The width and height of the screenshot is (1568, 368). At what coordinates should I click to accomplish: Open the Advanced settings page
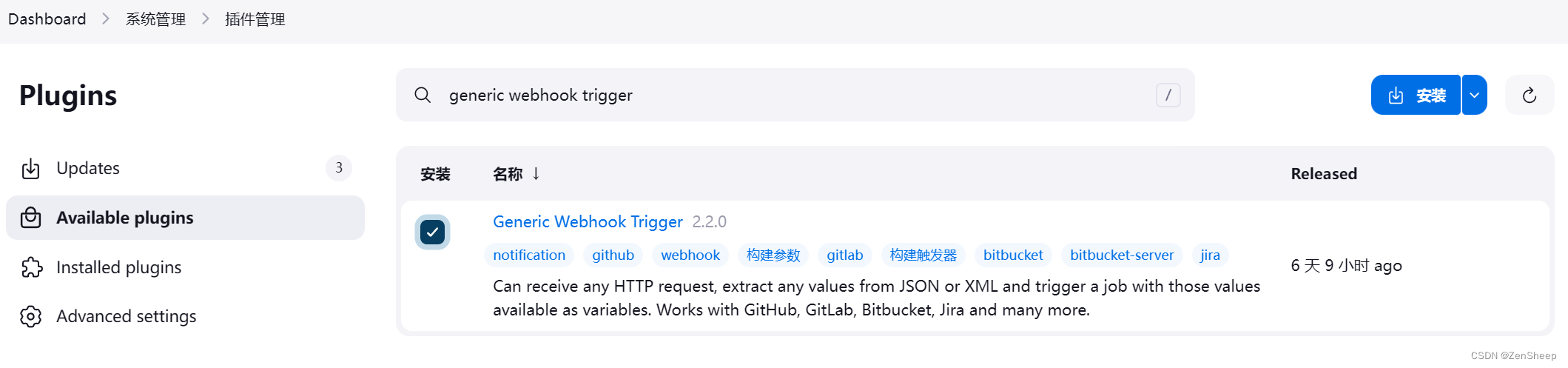click(x=126, y=316)
